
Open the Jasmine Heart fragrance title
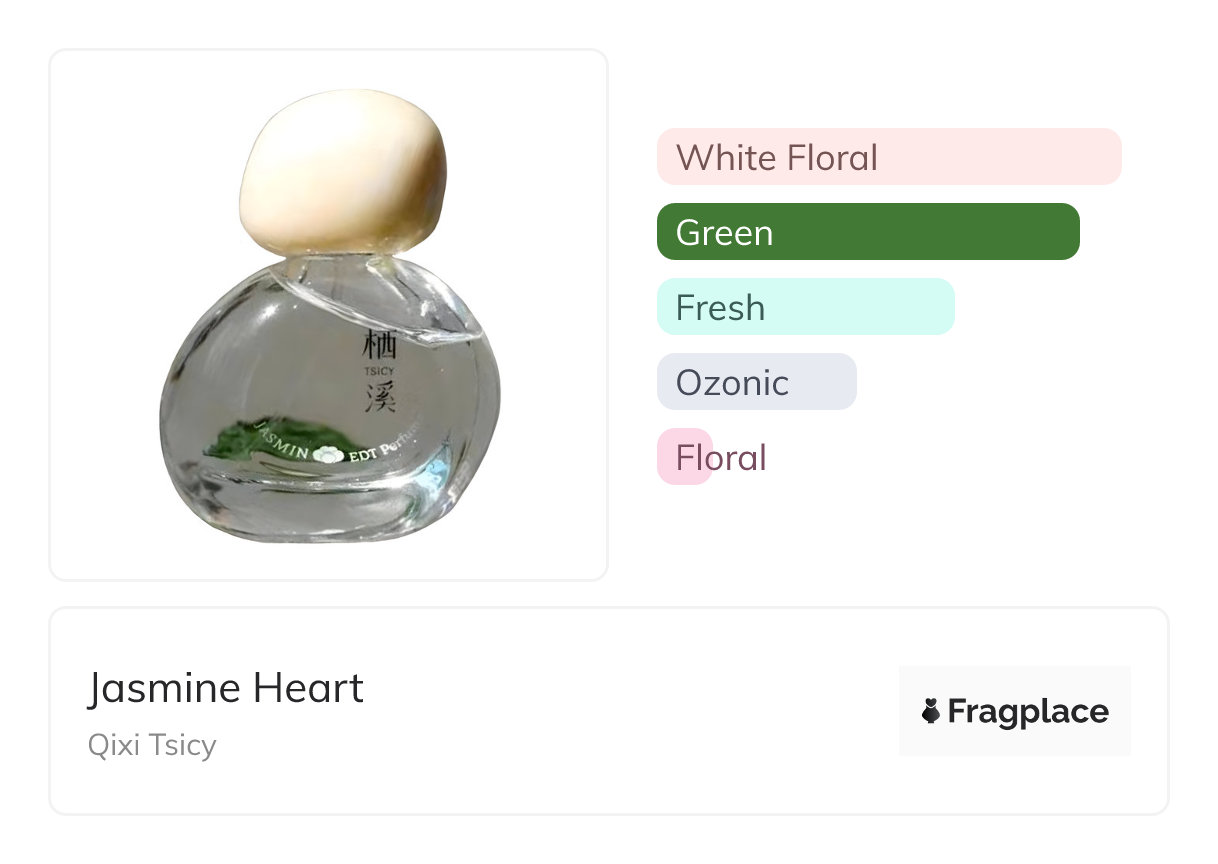[x=226, y=688]
